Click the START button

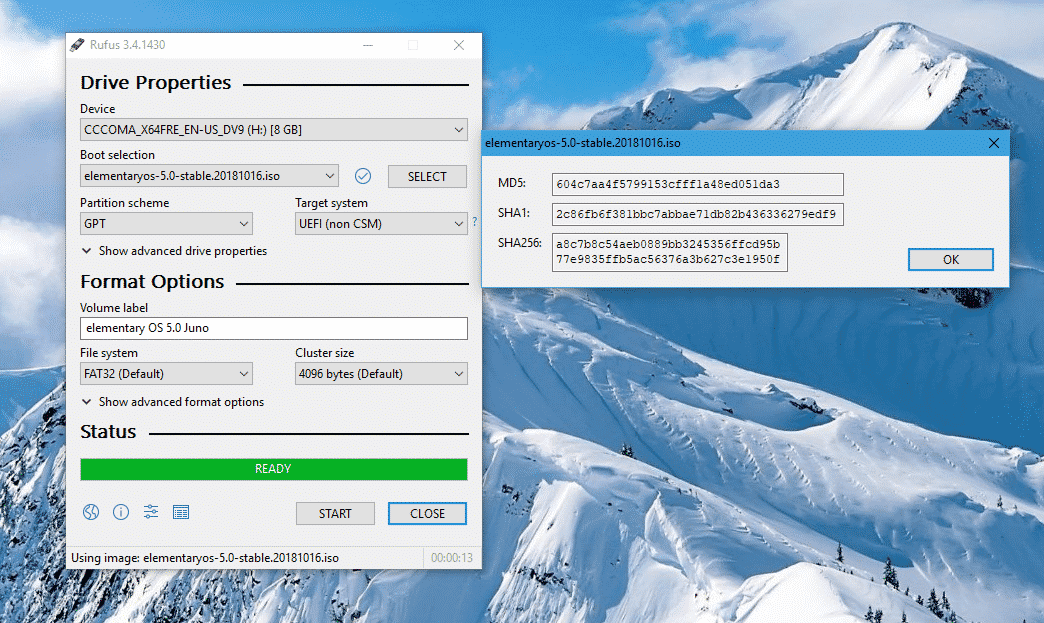[335, 513]
